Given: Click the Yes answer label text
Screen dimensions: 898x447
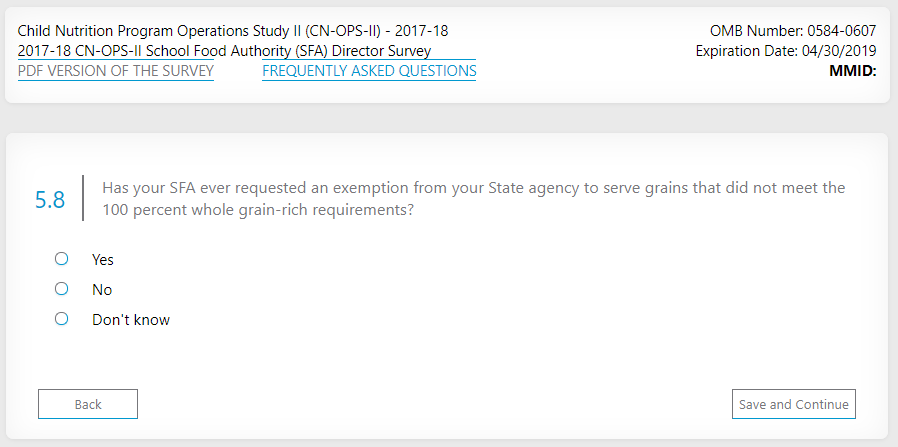Looking at the screenshot, I should click(x=103, y=260).
